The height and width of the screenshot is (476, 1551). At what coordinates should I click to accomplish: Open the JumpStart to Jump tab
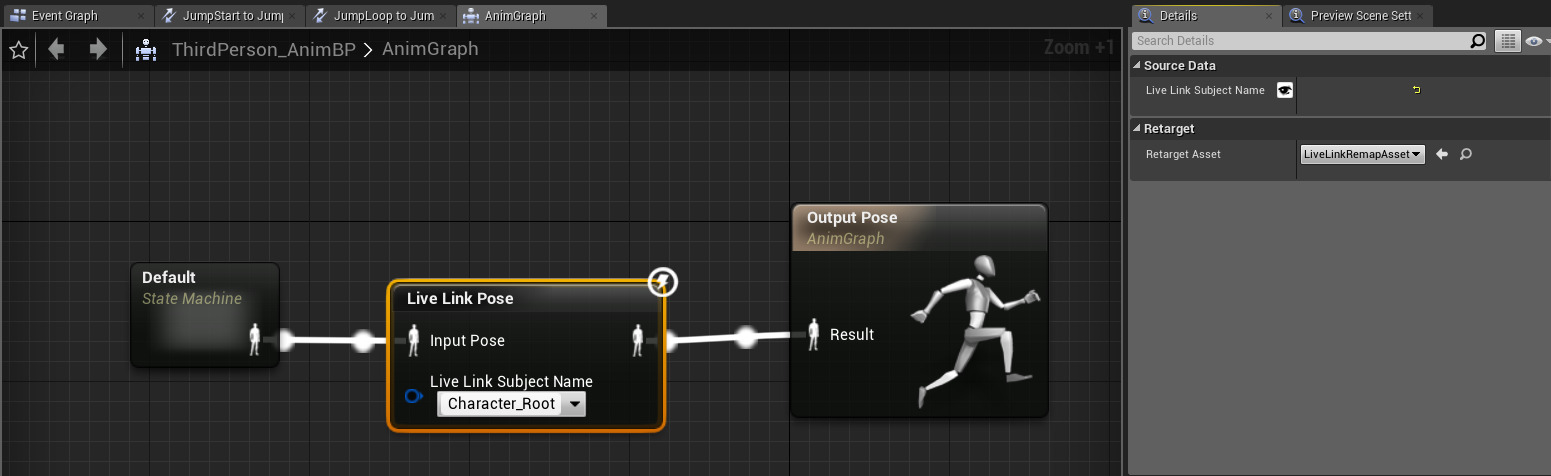pos(230,16)
